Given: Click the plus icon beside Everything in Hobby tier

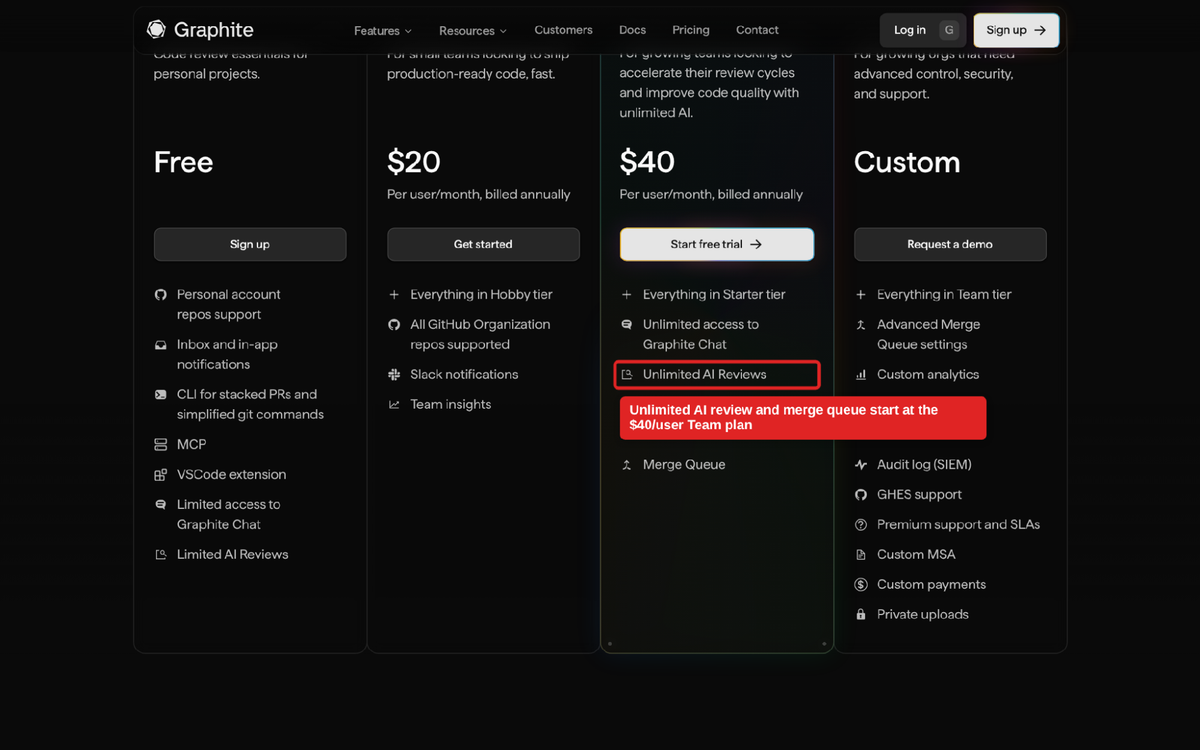Looking at the screenshot, I should [394, 294].
